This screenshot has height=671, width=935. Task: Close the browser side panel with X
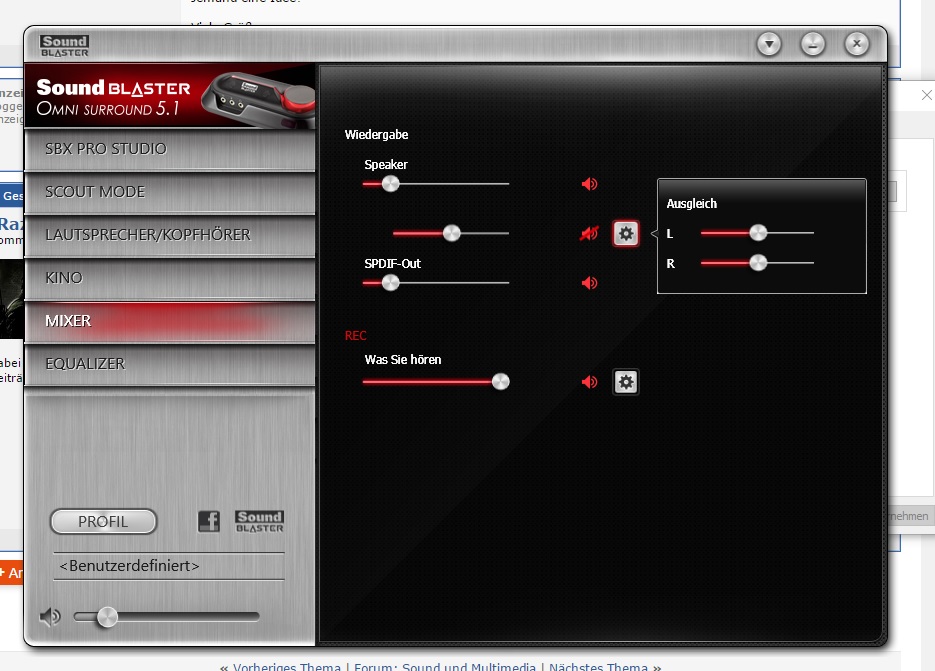click(927, 95)
